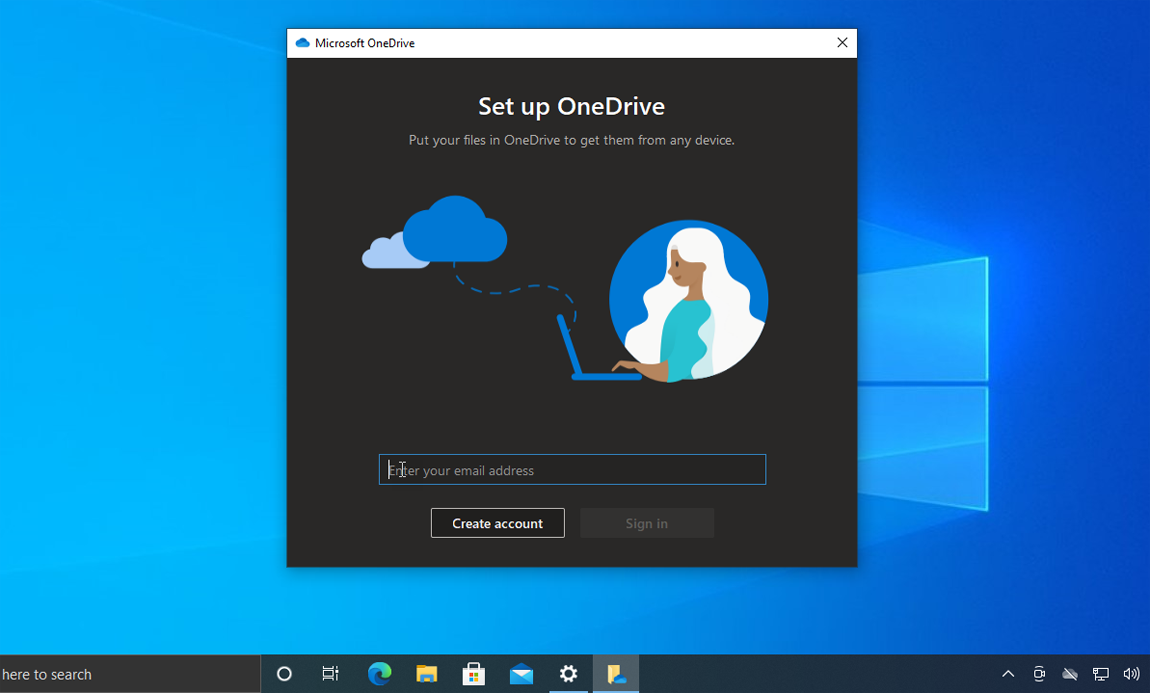
Task: Click the OneDrive setup taskbar icon
Action: pyautogui.click(x=616, y=673)
